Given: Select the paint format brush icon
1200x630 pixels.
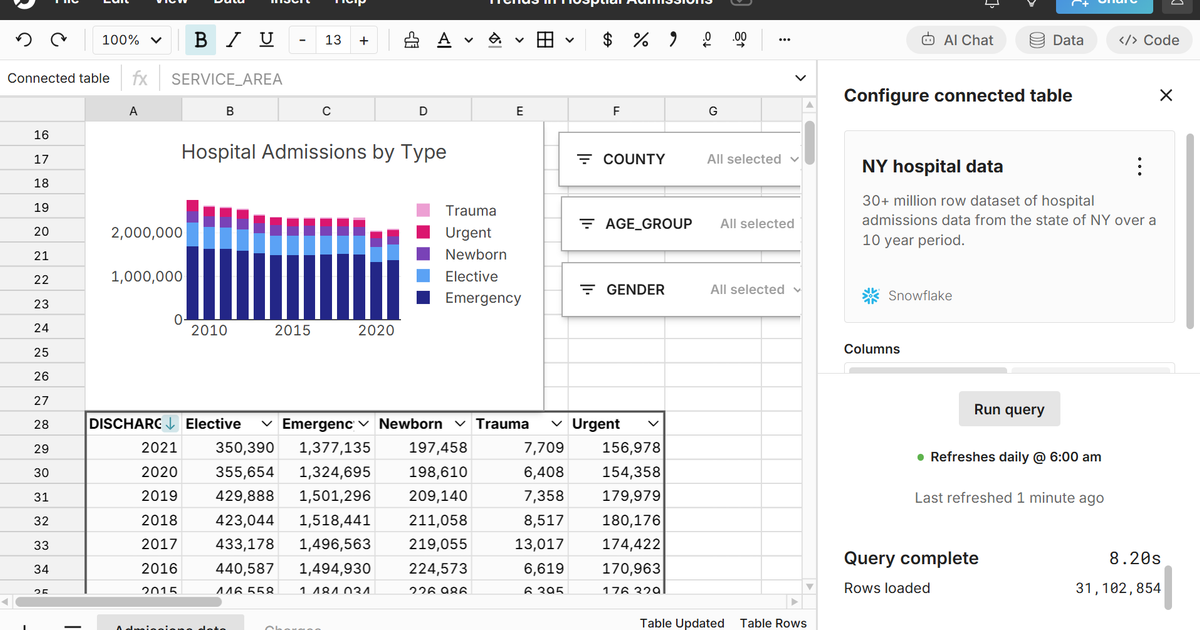Looking at the screenshot, I should point(411,40).
